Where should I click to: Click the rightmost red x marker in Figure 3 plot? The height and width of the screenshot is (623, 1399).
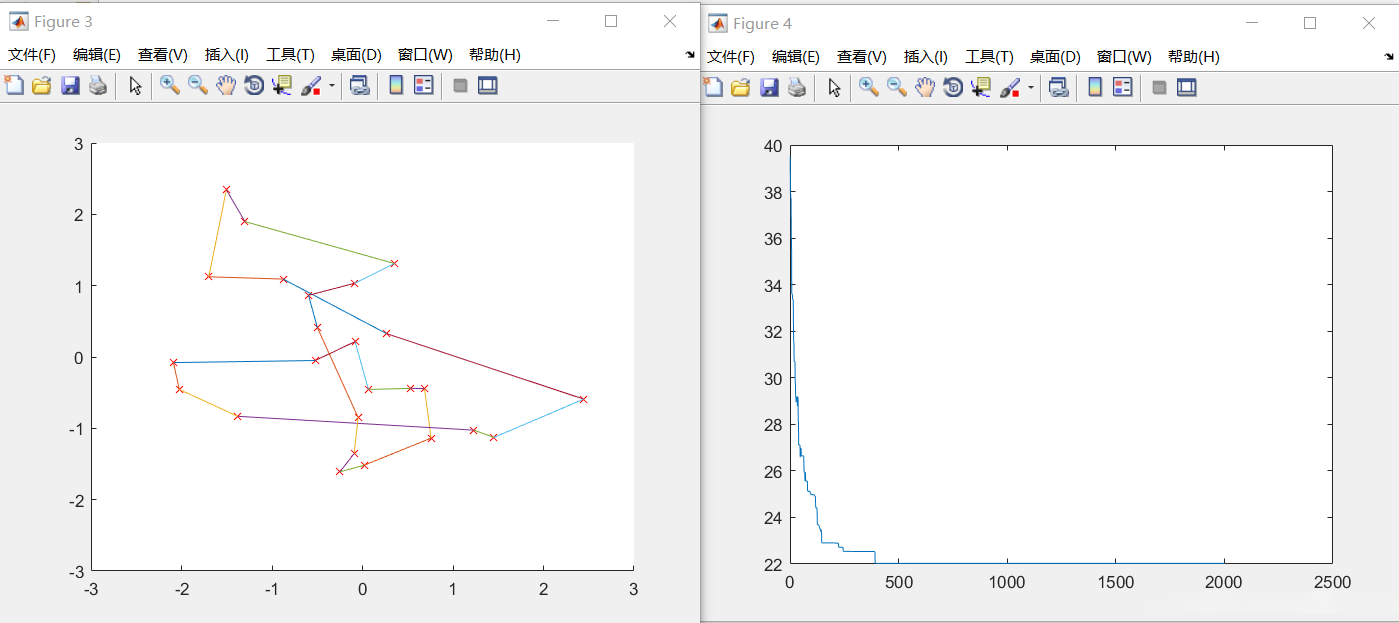(x=583, y=399)
